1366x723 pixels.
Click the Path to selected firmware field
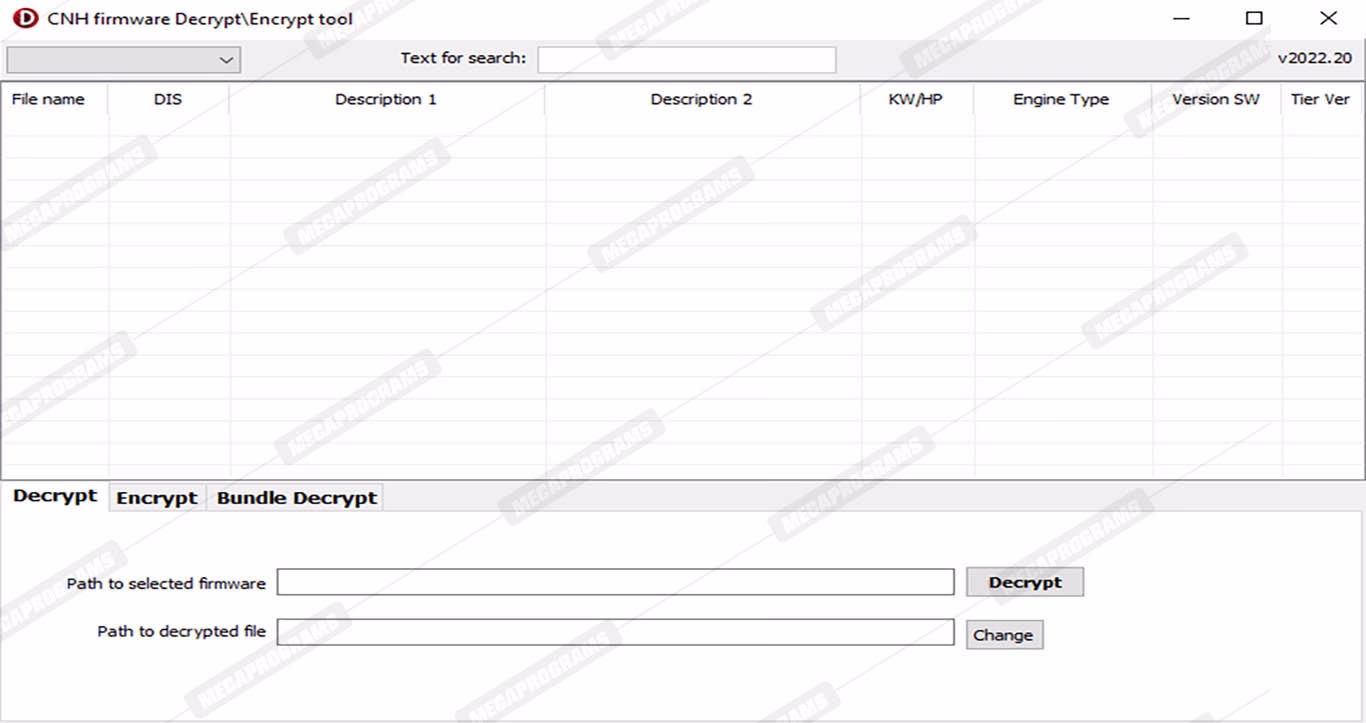click(x=615, y=582)
